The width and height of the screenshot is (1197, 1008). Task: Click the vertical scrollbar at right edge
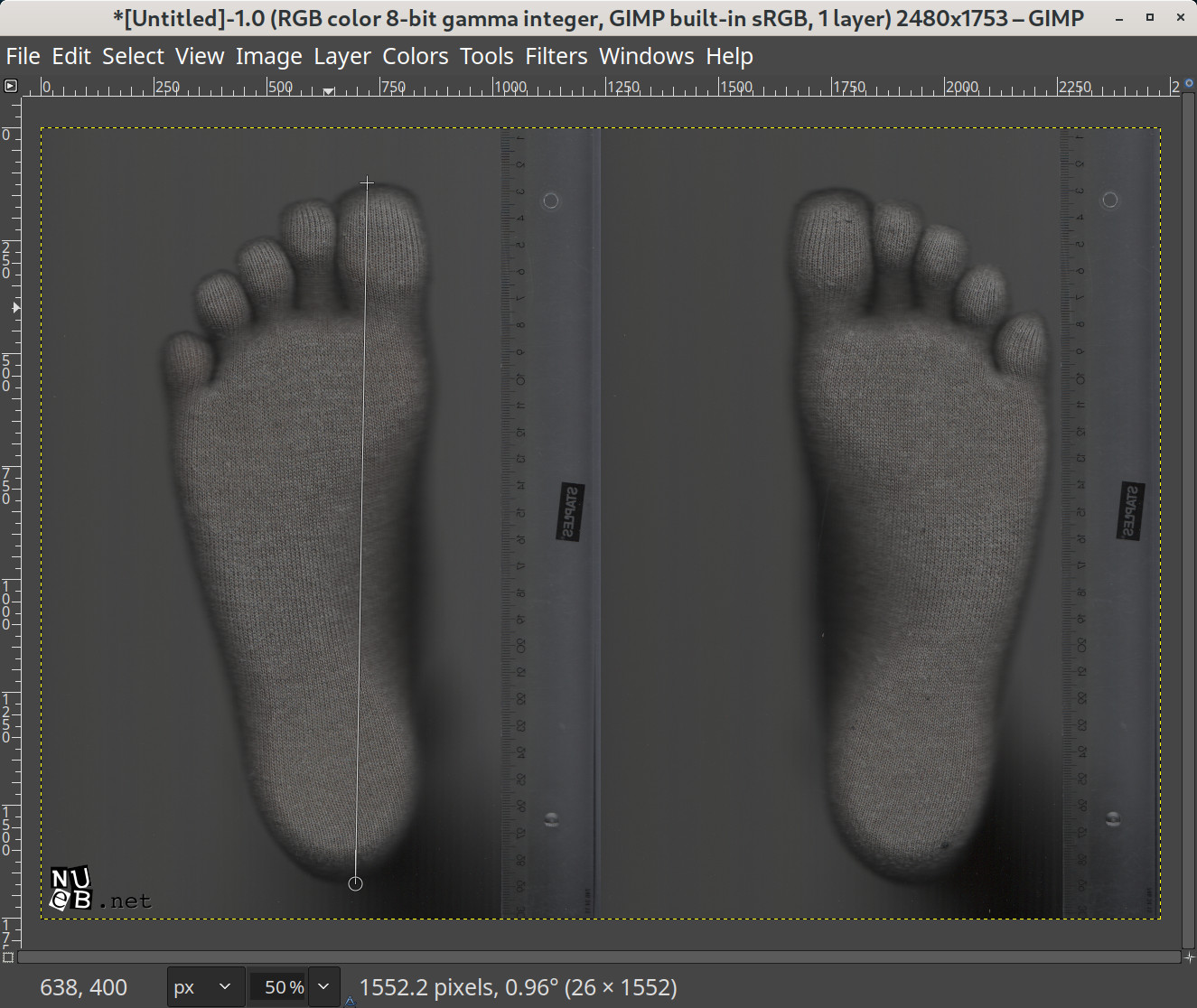(1189, 522)
